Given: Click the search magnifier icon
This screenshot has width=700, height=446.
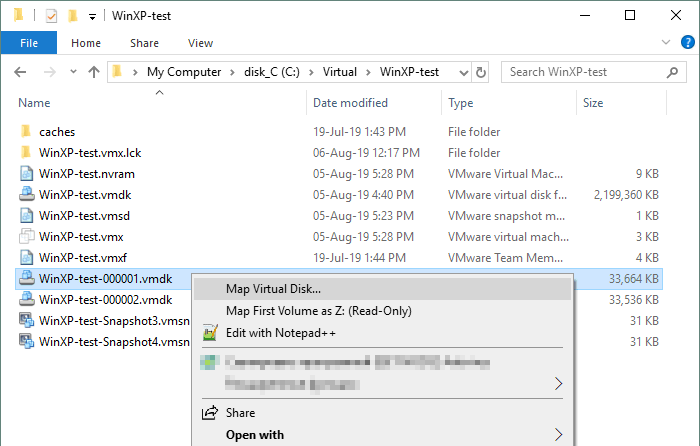Looking at the screenshot, I should tap(672, 72).
